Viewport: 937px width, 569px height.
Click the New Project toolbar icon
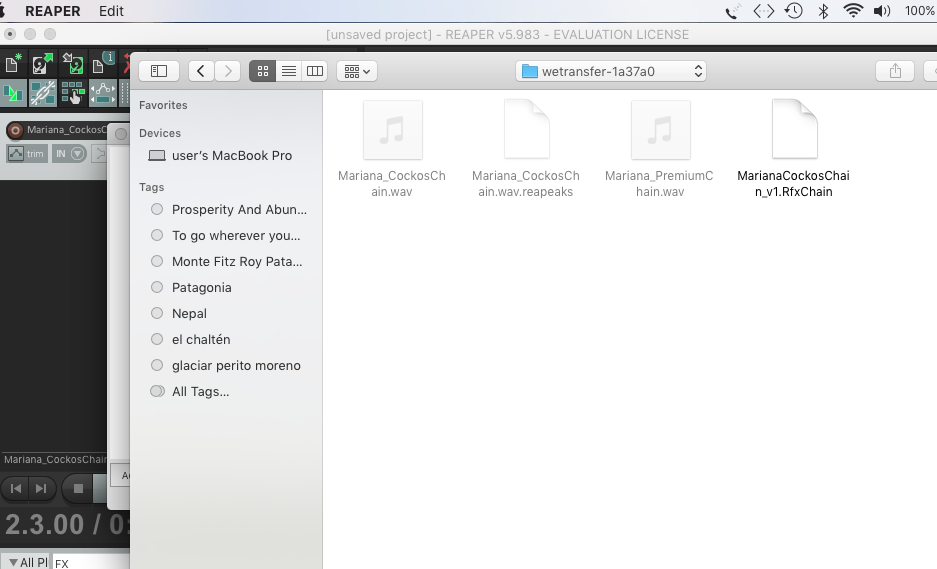pyautogui.click(x=13, y=65)
